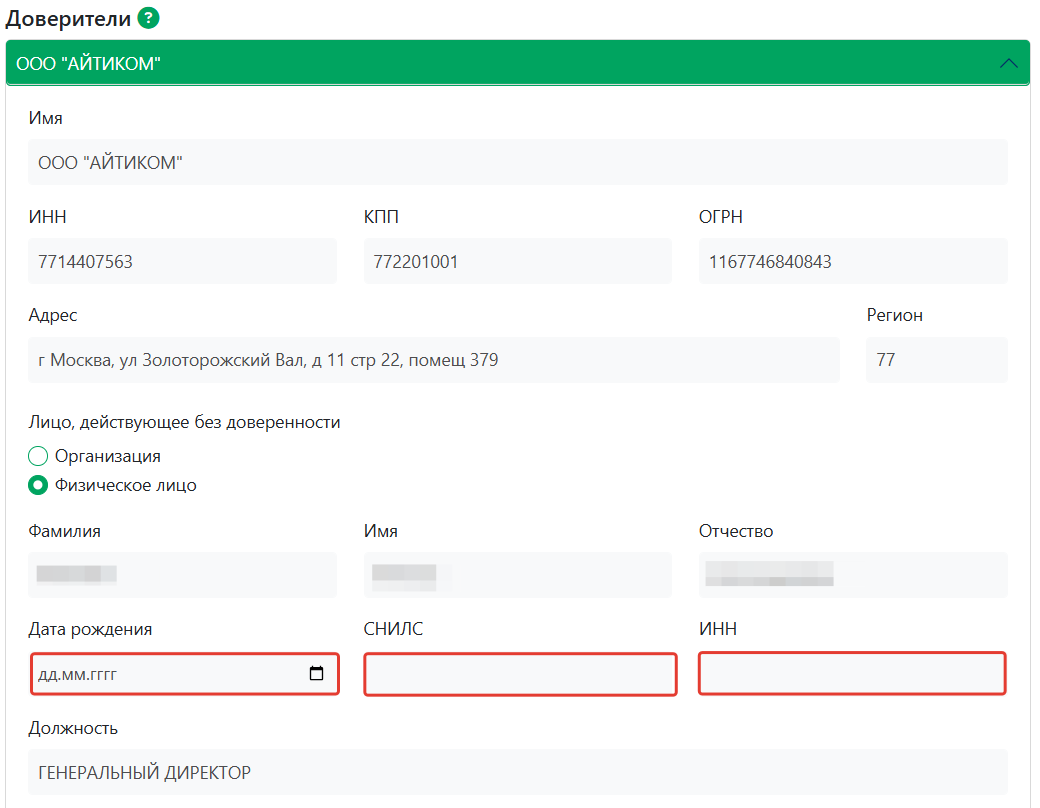Click the empty СНИЛС field
This screenshot has height=808, width=1040.
coord(520,674)
